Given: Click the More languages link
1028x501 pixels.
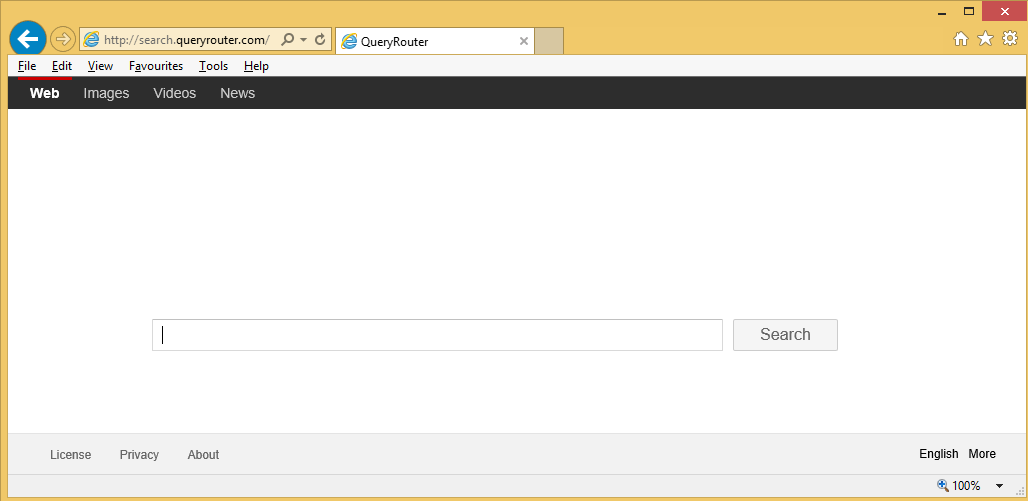Looking at the screenshot, I should [982, 454].
